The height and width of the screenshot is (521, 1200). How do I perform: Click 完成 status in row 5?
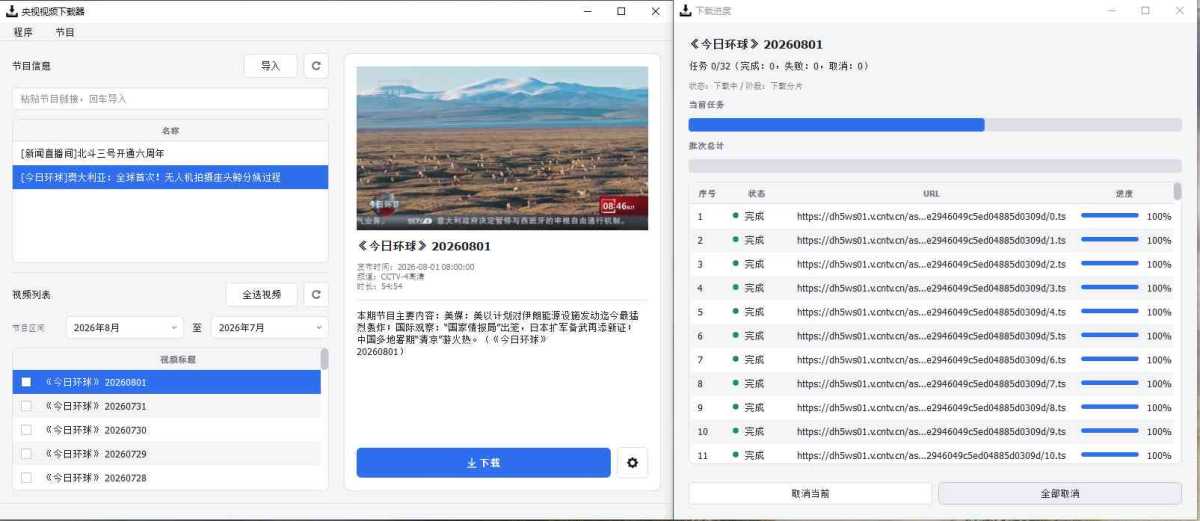(x=754, y=312)
